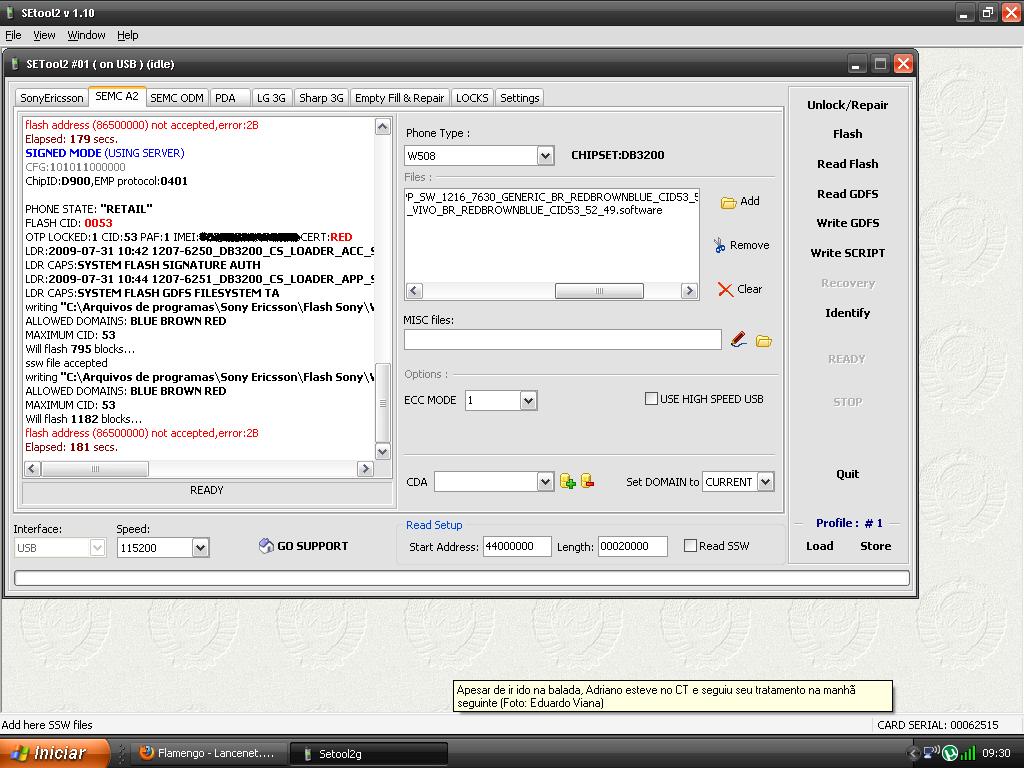
Task: Open the Speed dropdown
Action: coord(200,547)
